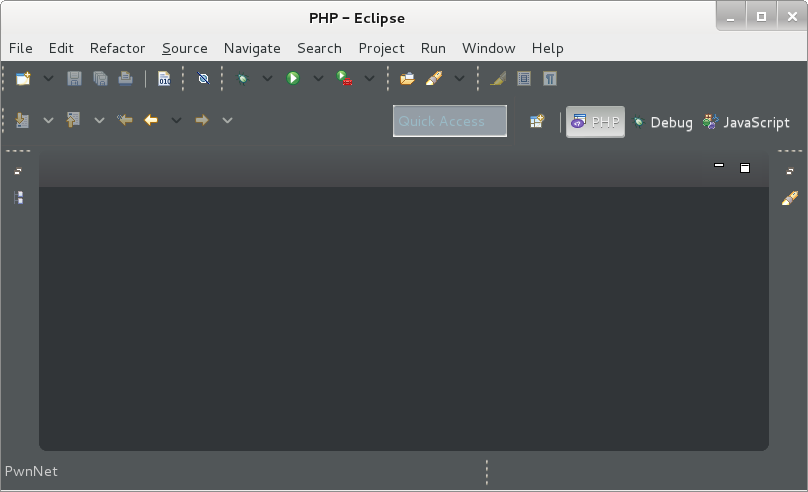Click the Back navigation yellow arrow
The width and height of the screenshot is (808, 492).
[x=151, y=121]
